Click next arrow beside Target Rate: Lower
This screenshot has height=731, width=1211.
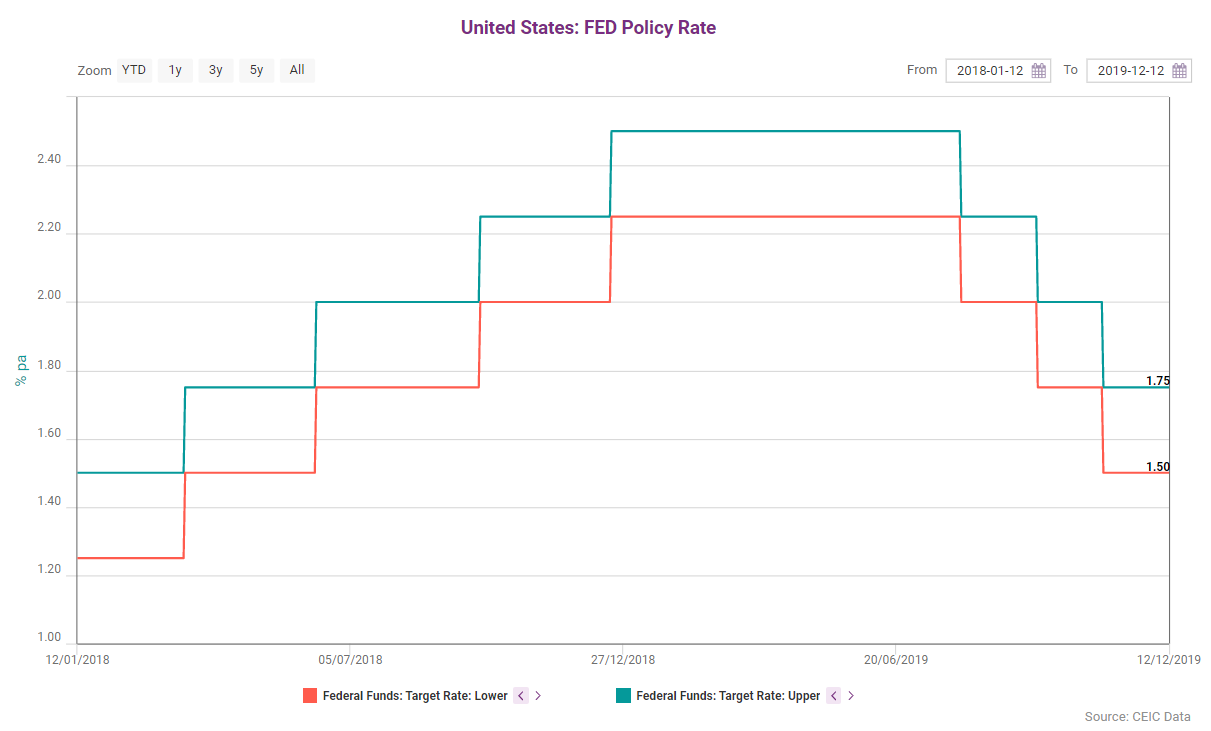(x=538, y=696)
